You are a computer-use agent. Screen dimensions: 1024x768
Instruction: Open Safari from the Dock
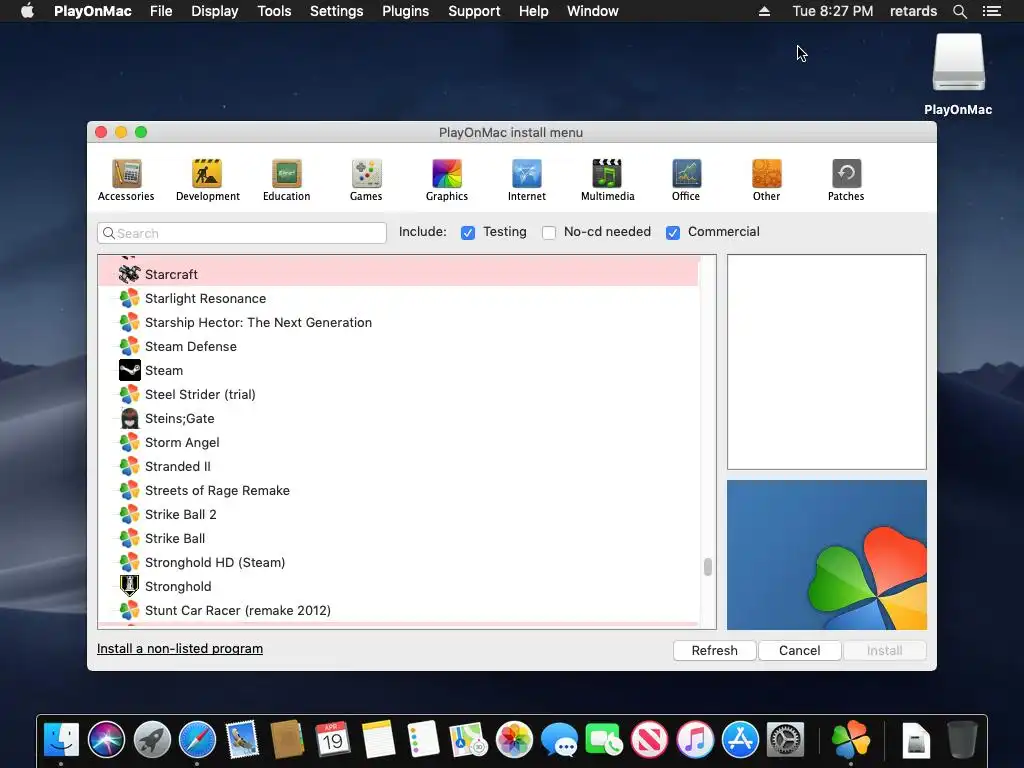tap(197, 740)
